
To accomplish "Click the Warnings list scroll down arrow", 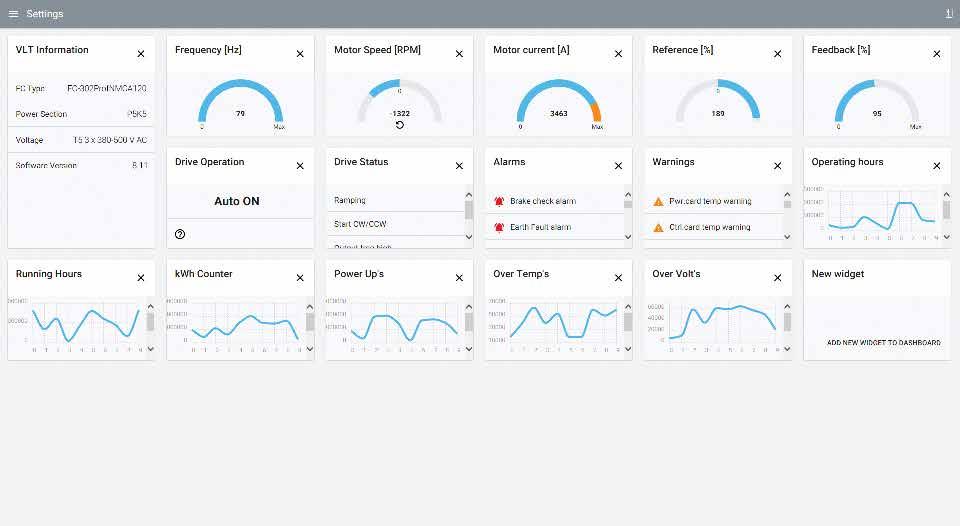I will 787,237.
